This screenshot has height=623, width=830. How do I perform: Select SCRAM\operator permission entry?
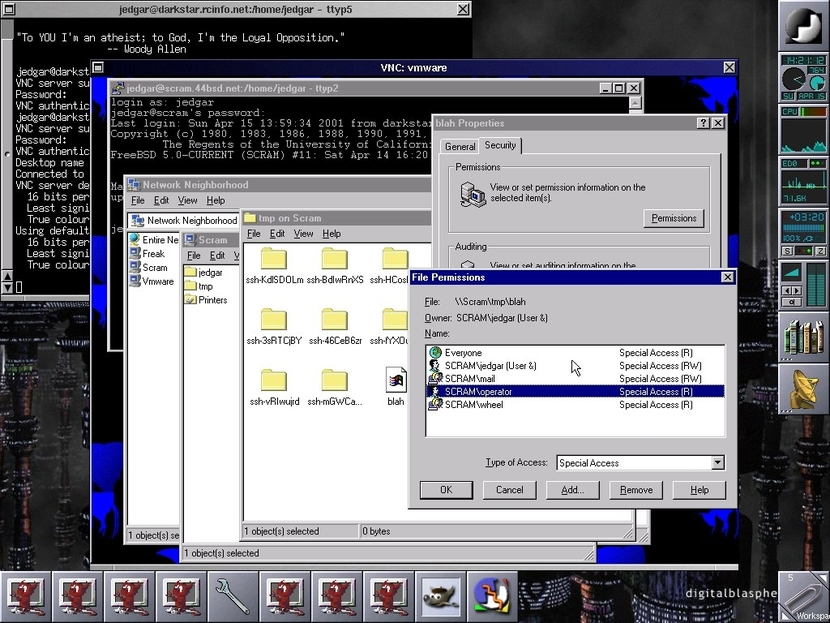[575, 392]
